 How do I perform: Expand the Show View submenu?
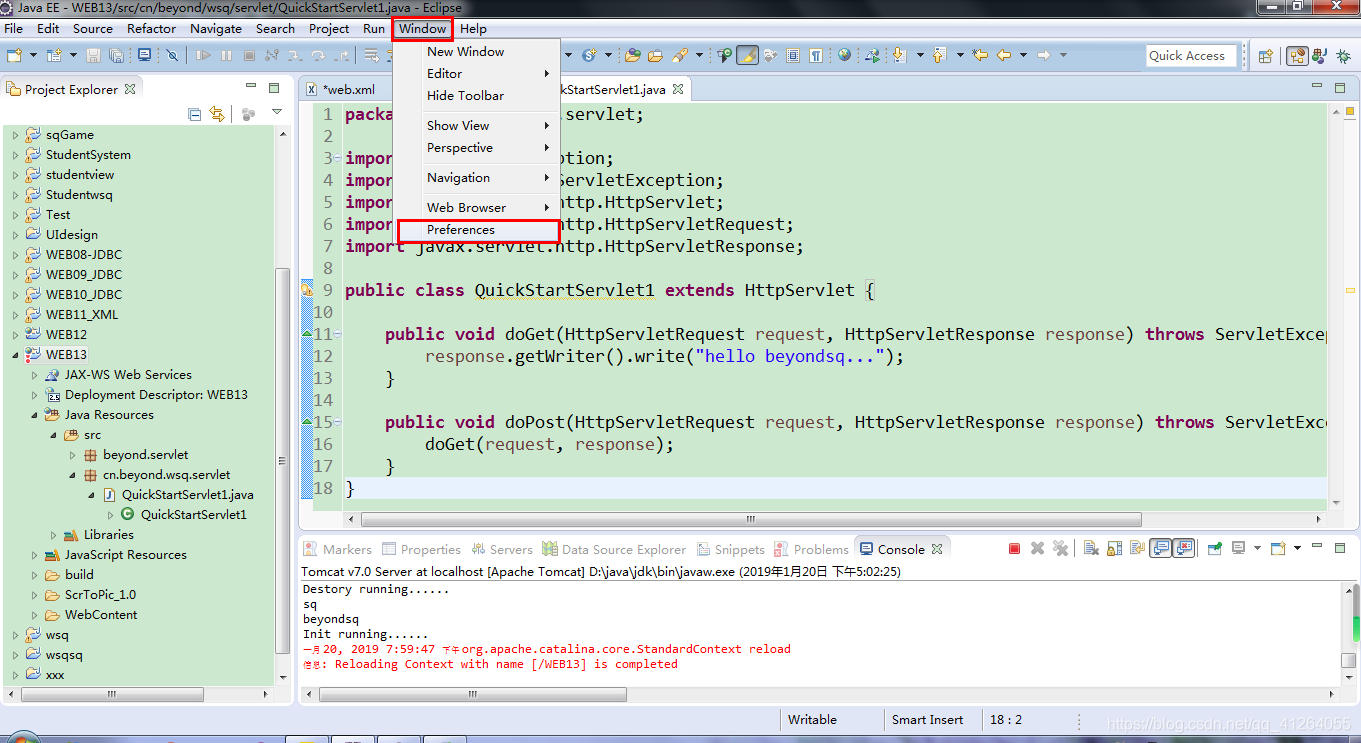476,125
